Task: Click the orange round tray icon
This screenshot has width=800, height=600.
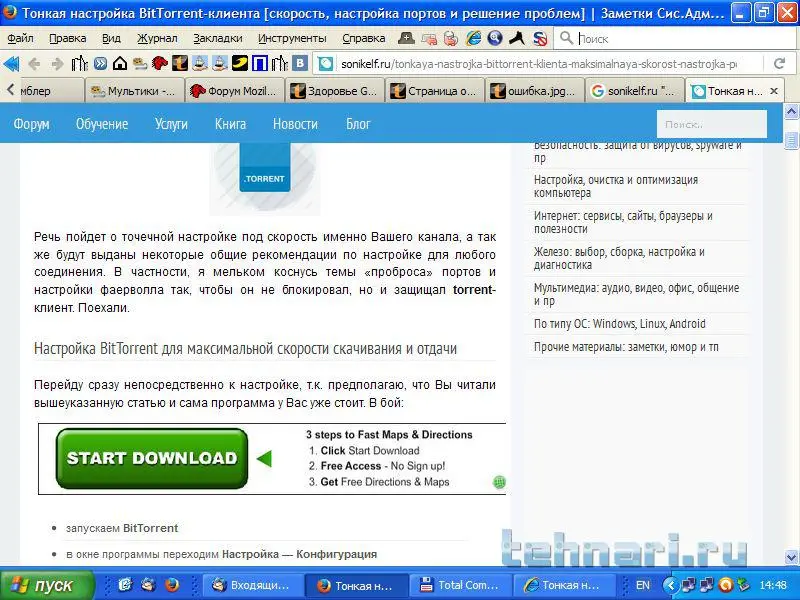Action: [x=726, y=585]
